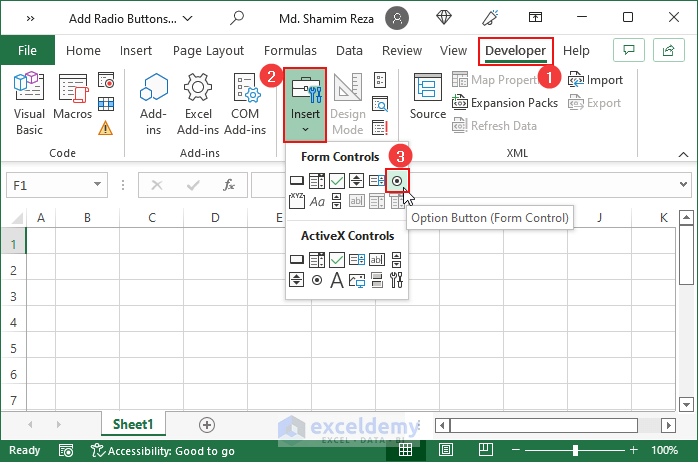Select the Label form control
Image resolution: width=698 pixels, height=462 pixels.
pyautogui.click(x=317, y=202)
